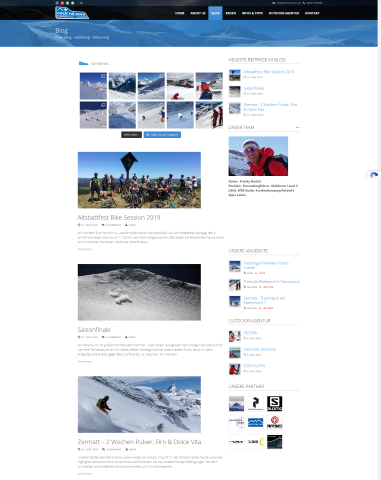Click the snowflake partner logo in middle row
Image resolution: width=381 pixels, height=480 pixels.
(236, 423)
